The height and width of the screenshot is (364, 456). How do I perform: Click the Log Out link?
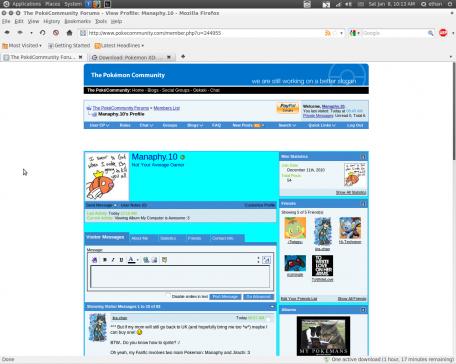coord(355,125)
